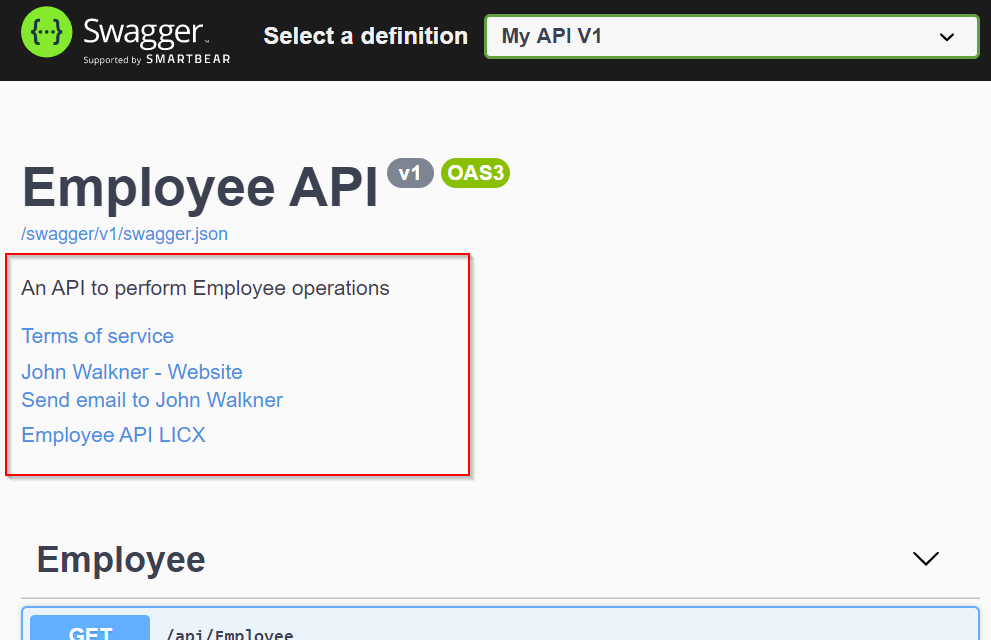The image size is (991, 640).
Task: Click the arrow in the definition selector
Action: [947, 37]
